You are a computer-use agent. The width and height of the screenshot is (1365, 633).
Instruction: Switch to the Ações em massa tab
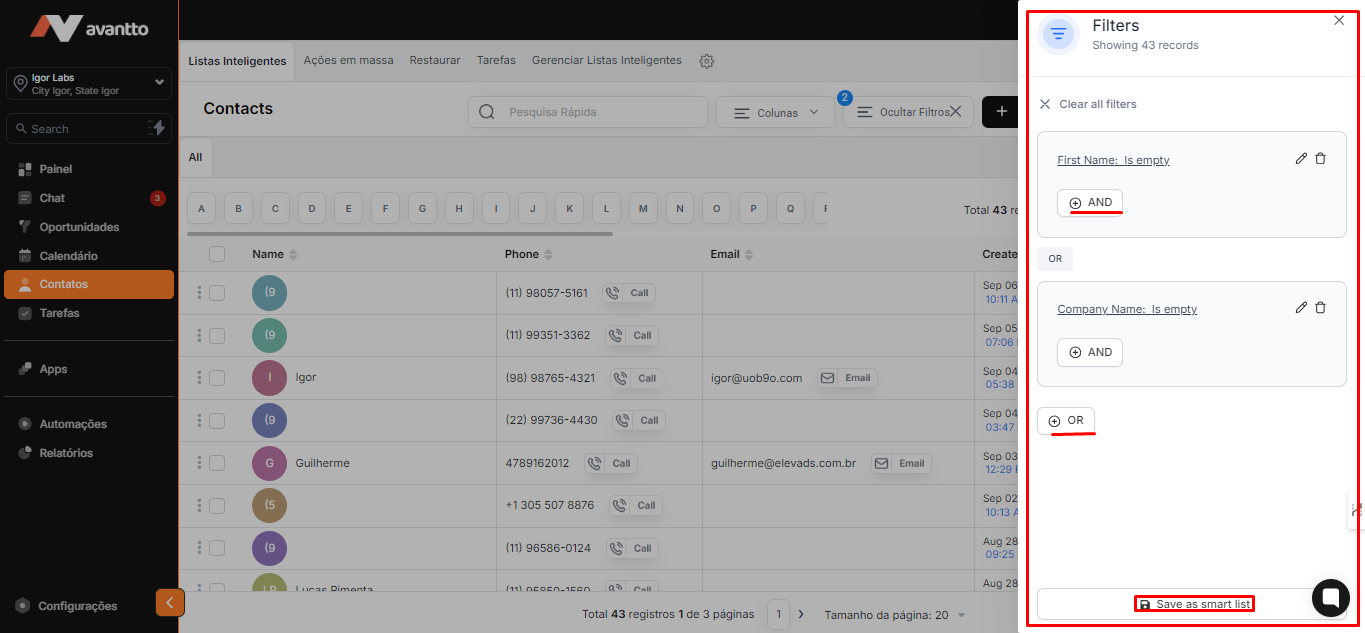pyautogui.click(x=348, y=60)
